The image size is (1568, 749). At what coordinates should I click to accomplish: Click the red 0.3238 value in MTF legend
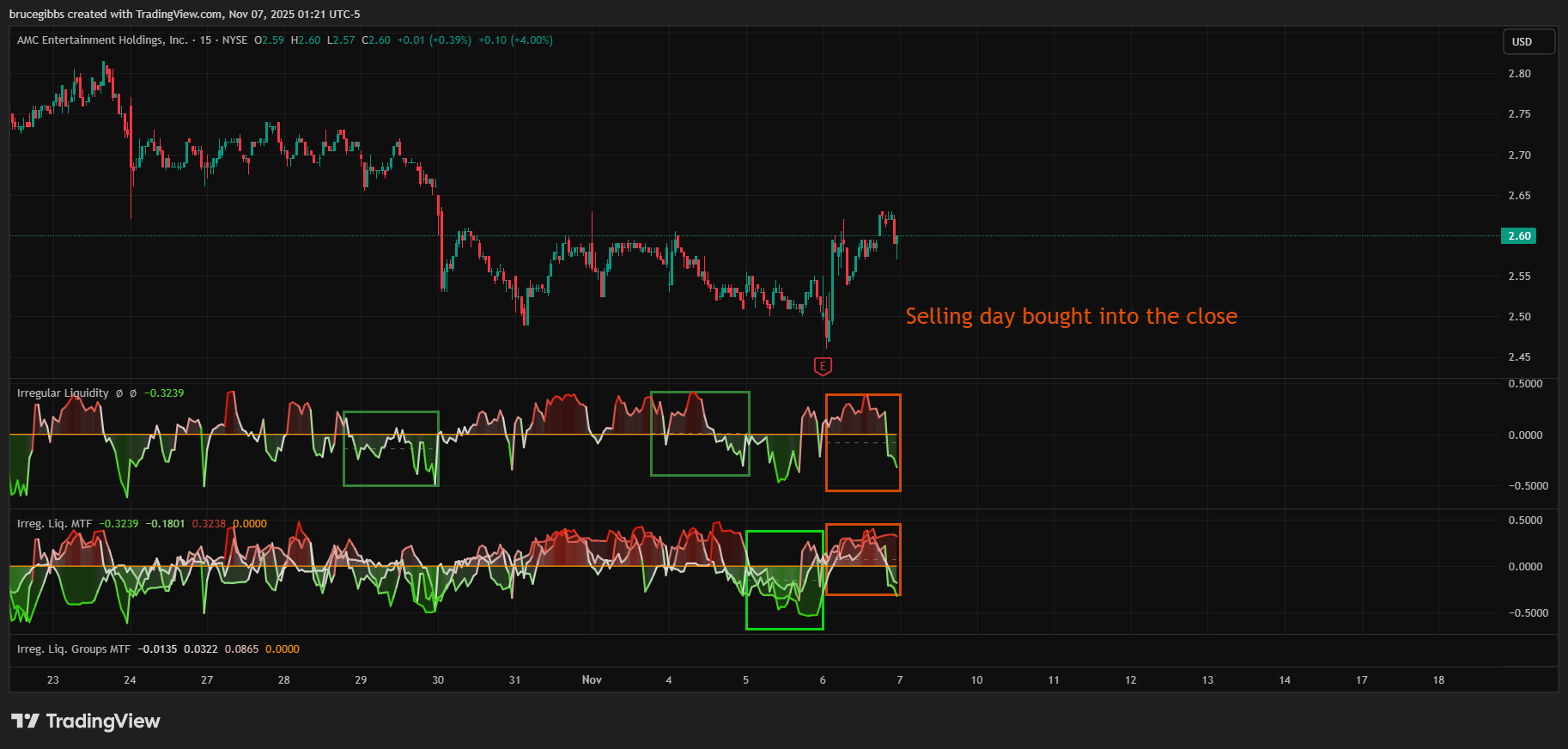click(x=209, y=524)
